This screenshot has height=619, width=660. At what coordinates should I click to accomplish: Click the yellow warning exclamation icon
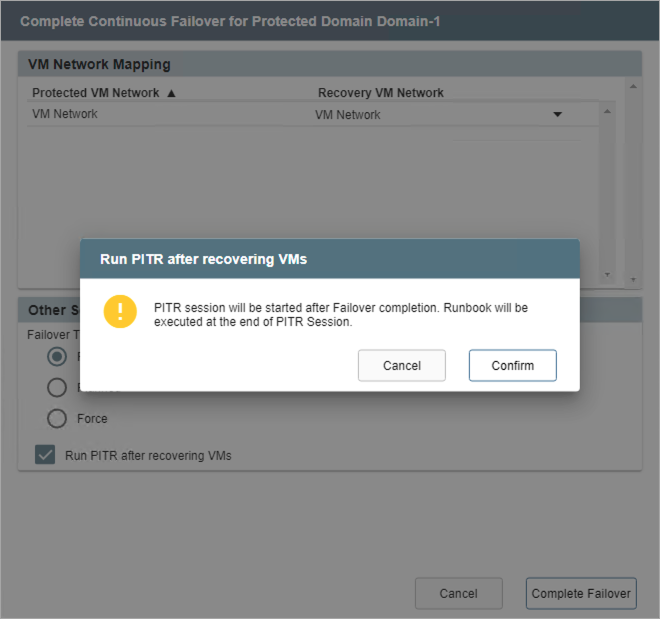[120, 311]
